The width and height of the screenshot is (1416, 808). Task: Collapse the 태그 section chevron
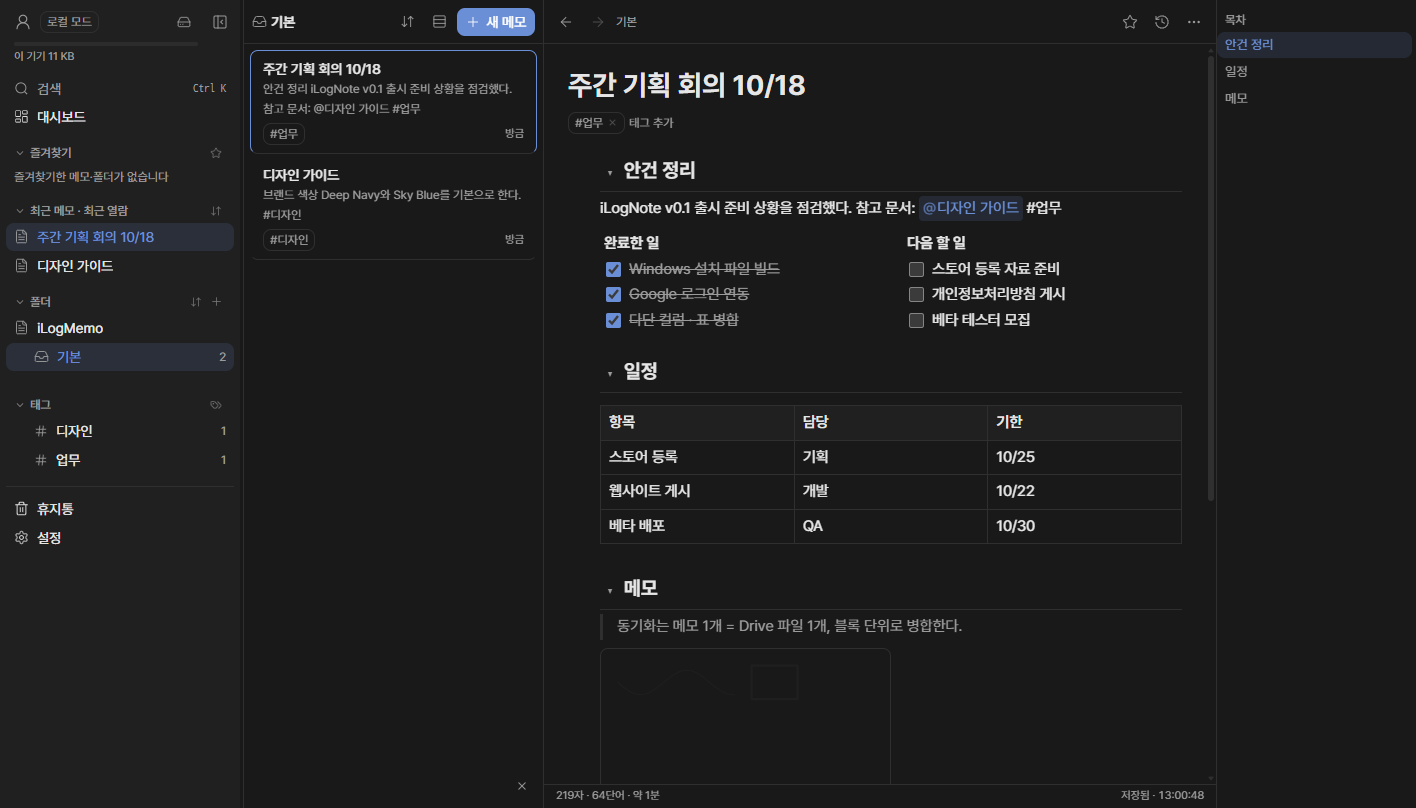(20, 404)
